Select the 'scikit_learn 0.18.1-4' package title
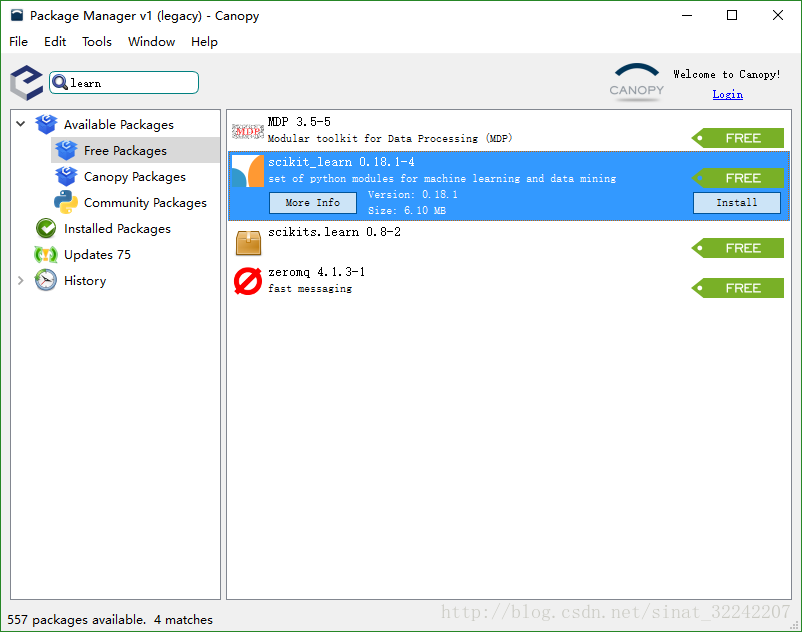Viewport: 802px width, 632px height. pyautogui.click(x=341, y=162)
